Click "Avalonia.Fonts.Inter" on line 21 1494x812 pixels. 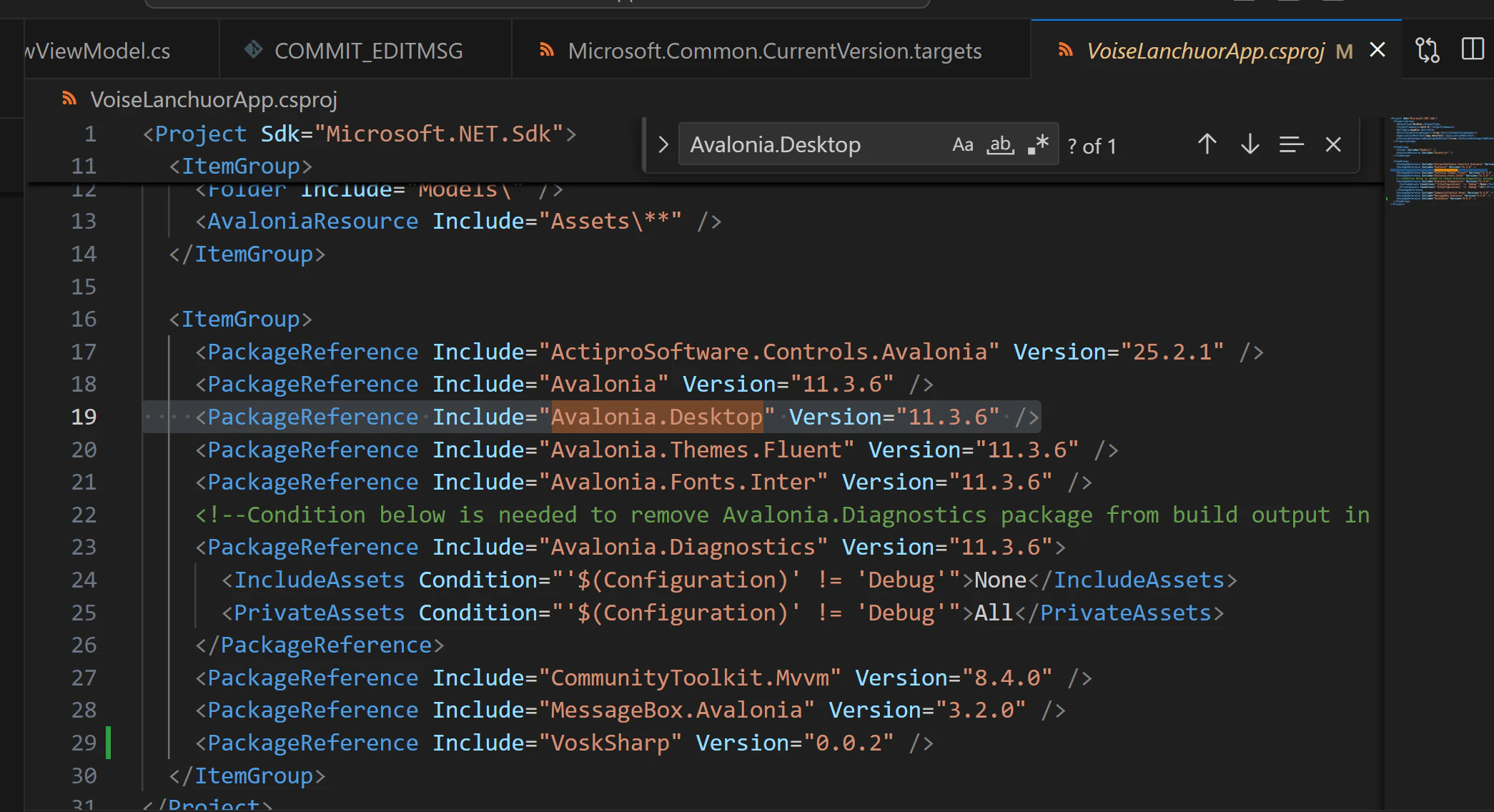click(683, 482)
